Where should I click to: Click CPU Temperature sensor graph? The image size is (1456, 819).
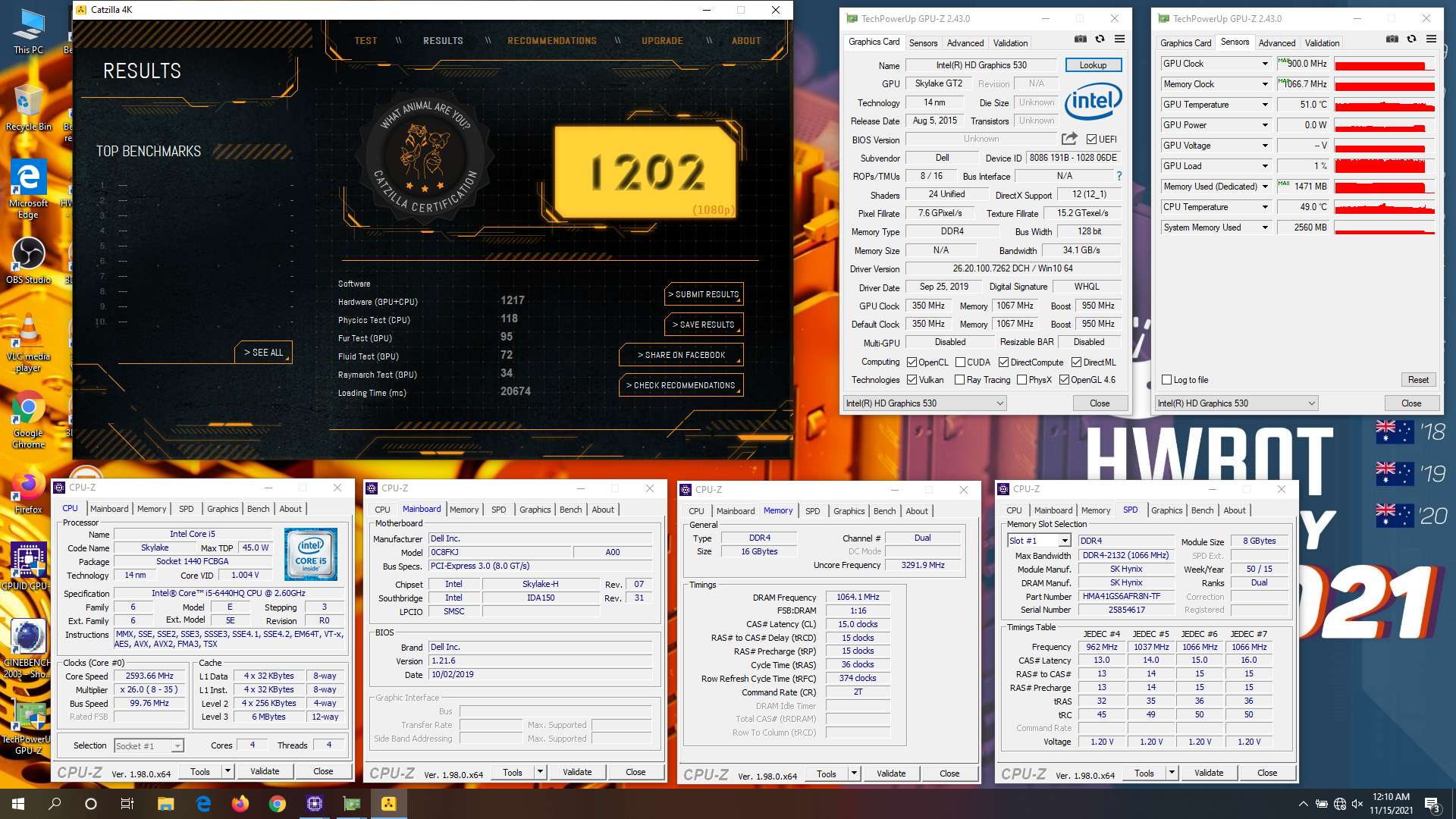pos(1385,207)
